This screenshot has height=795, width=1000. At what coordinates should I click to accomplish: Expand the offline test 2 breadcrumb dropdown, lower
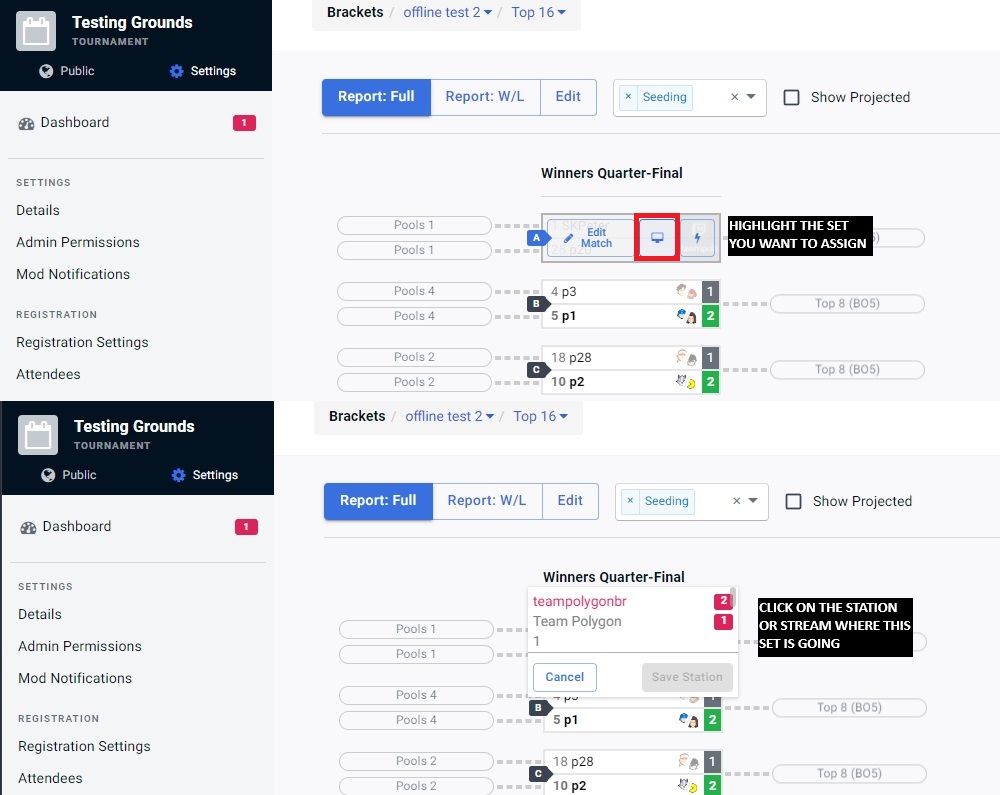[x=450, y=416]
